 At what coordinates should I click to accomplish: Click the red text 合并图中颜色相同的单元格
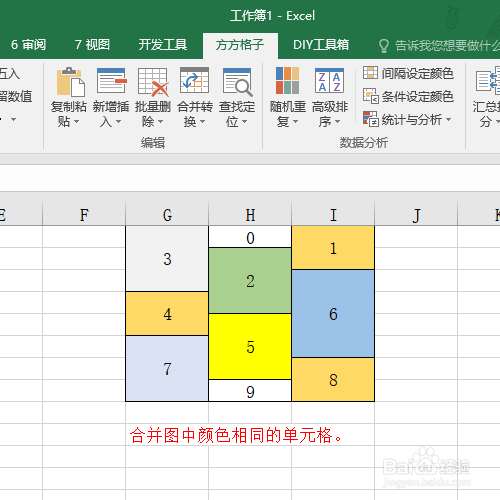coord(236,435)
